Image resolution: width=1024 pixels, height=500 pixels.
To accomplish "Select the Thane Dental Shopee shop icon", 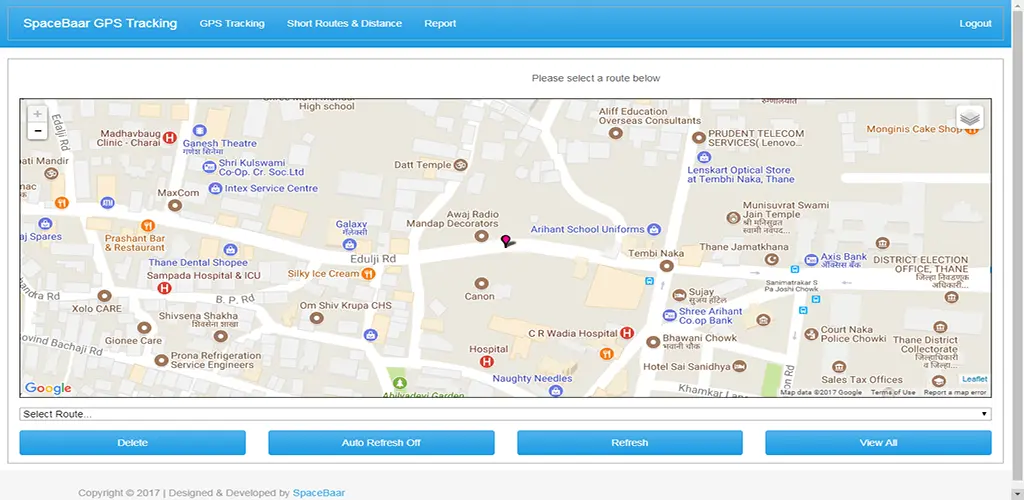I will pyautogui.click(x=230, y=249).
